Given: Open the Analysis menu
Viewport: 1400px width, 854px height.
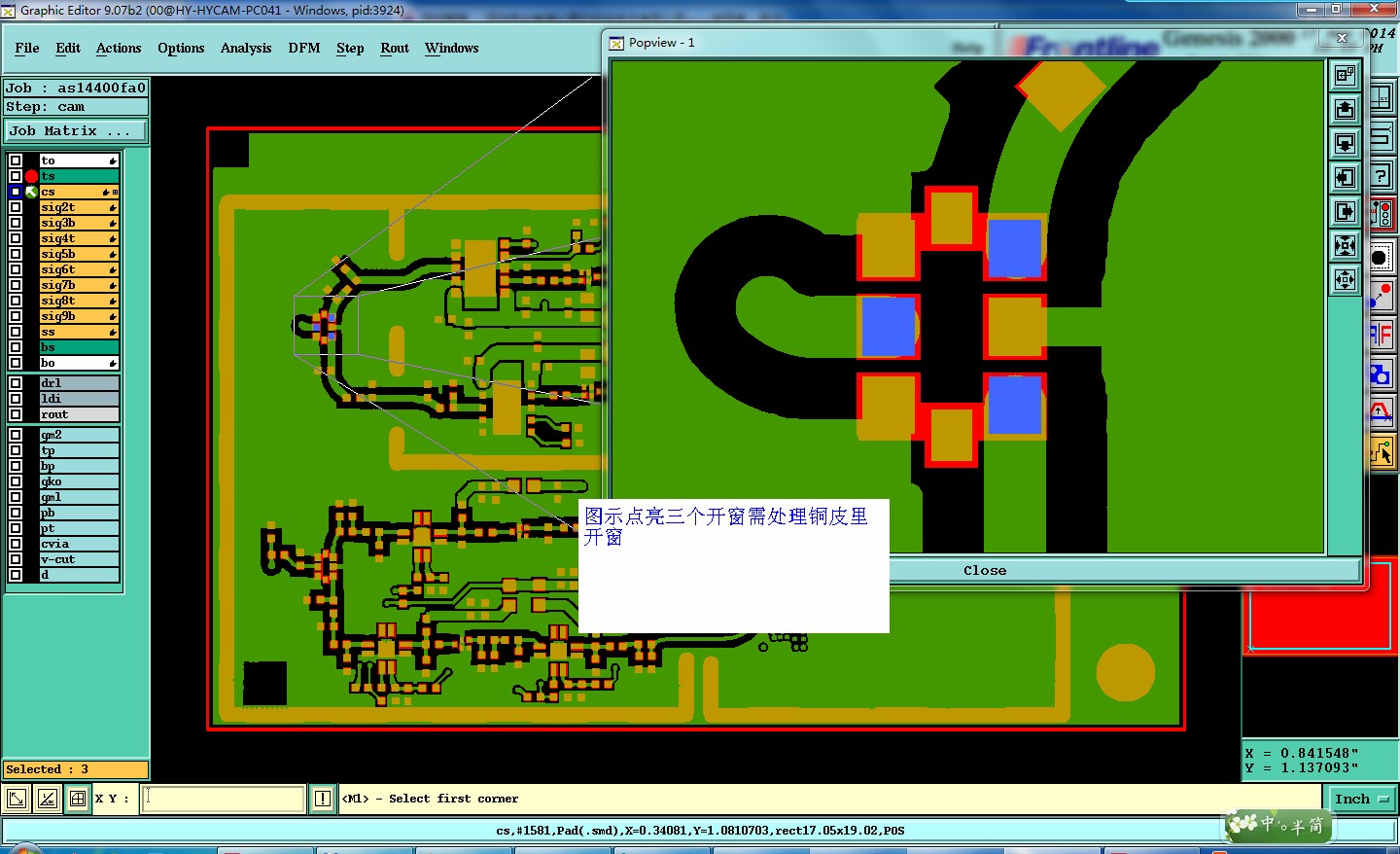Looking at the screenshot, I should click(246, 48).
